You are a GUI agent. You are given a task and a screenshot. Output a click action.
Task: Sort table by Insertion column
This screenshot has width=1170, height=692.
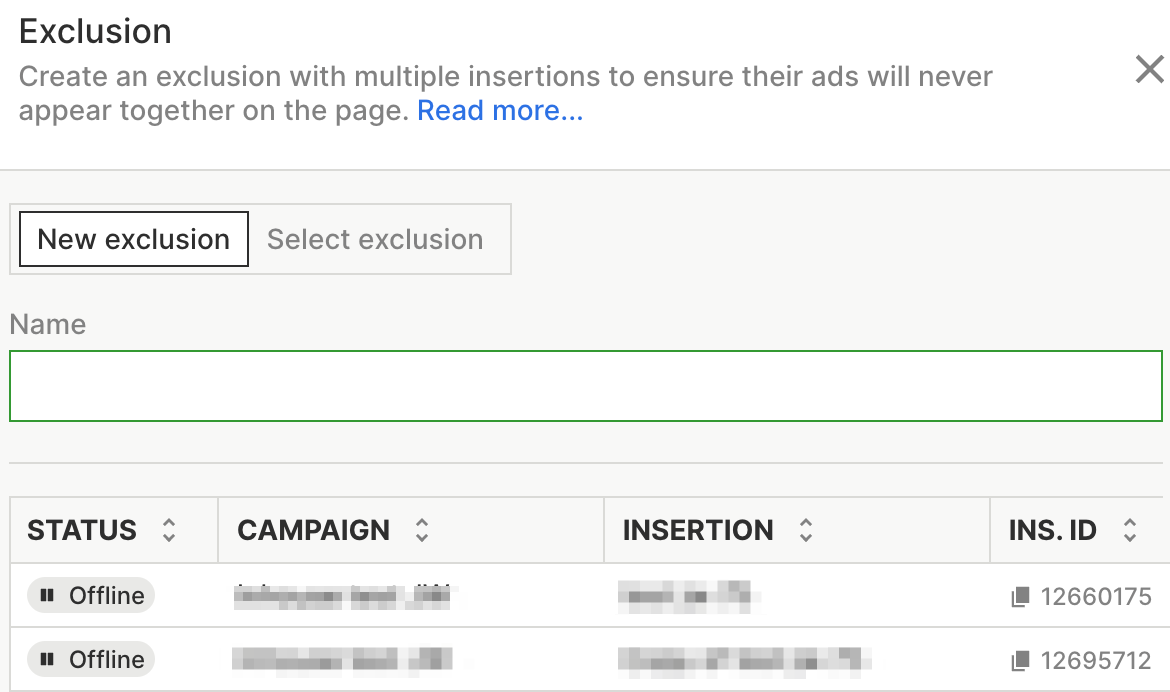coord(806,530)
